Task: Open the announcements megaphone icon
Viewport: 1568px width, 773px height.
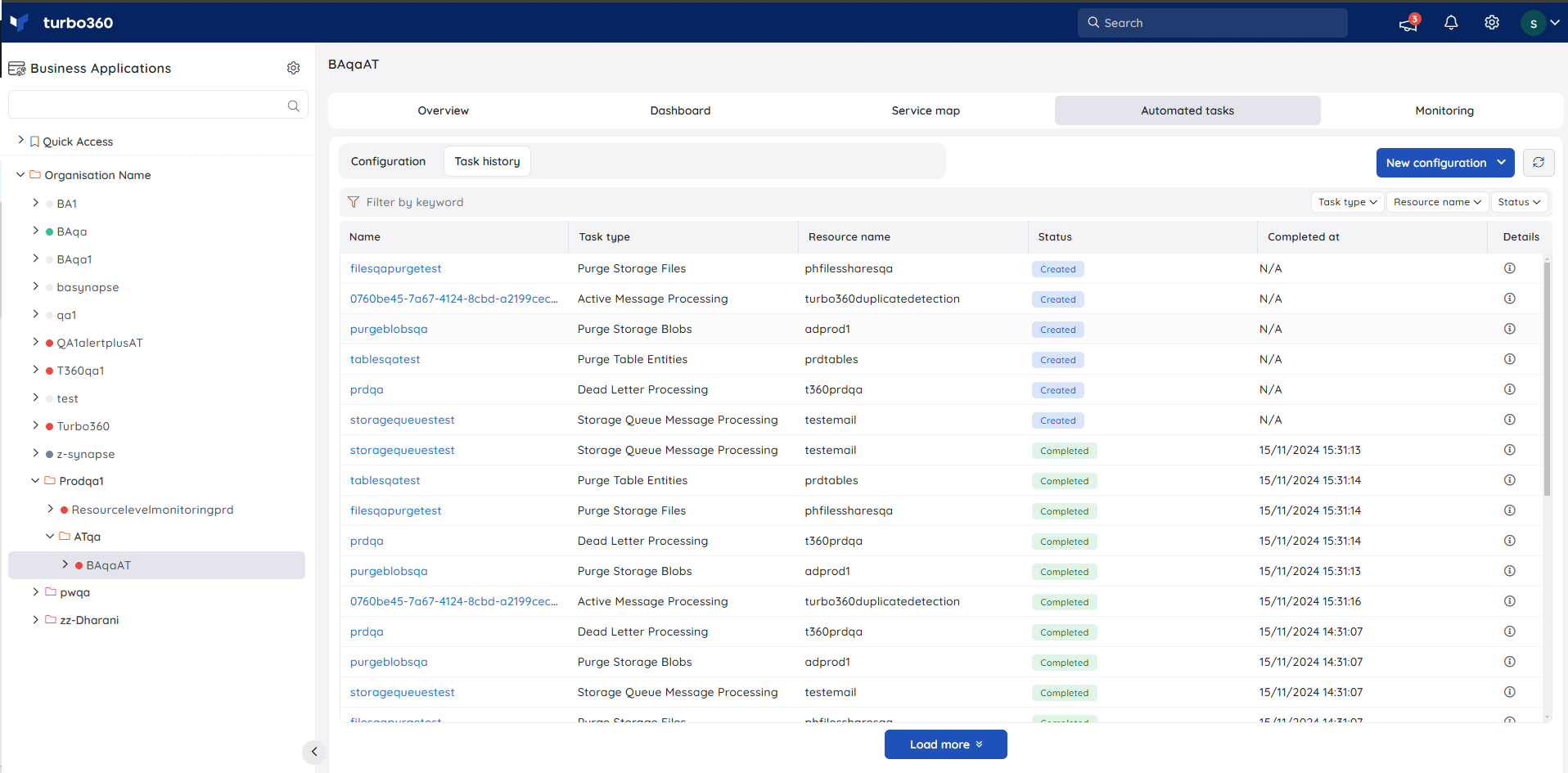Action: click(x=1408, y=23)
